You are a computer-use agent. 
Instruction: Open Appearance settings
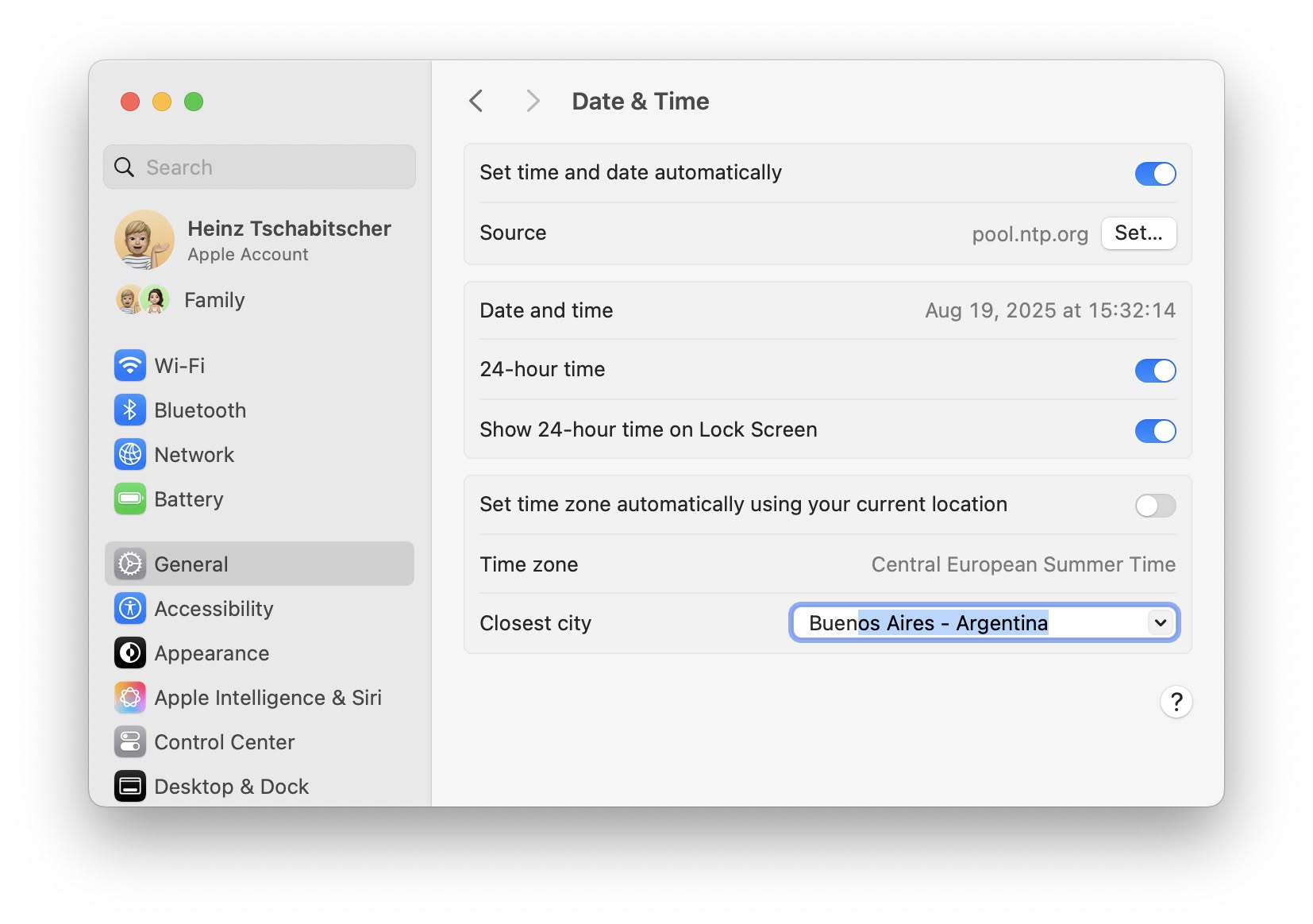pyautogui.click(x=260, y=653)
